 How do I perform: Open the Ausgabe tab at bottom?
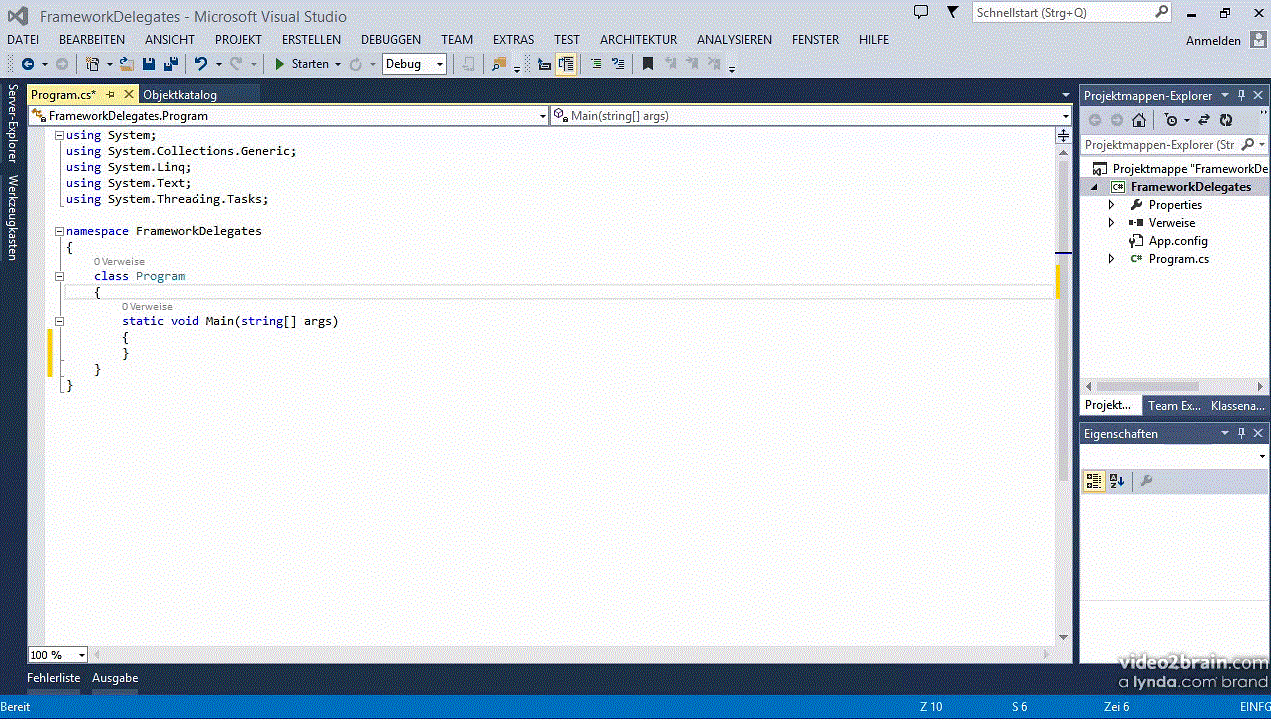[115, 678]
